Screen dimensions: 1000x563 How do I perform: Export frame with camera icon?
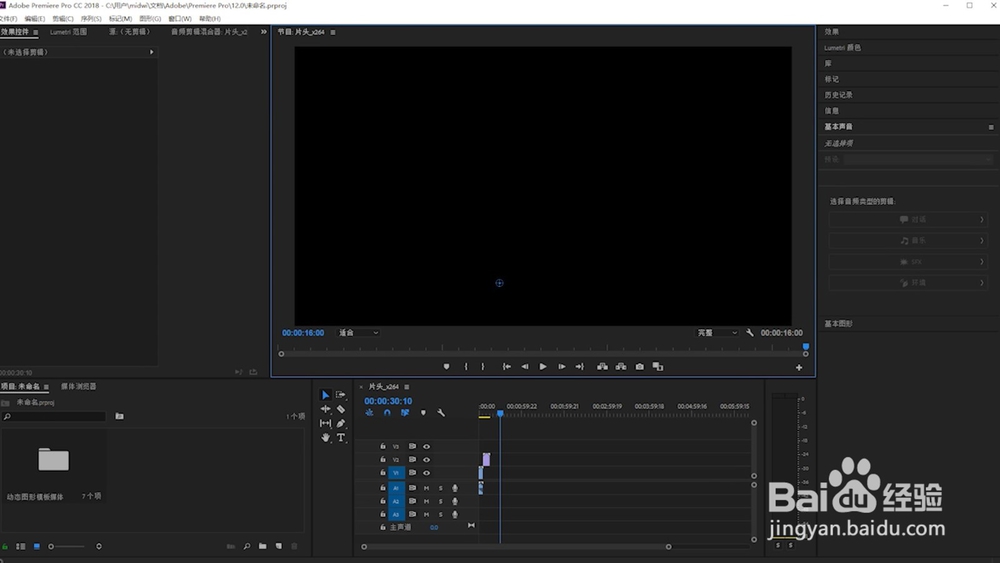[639, 367]
